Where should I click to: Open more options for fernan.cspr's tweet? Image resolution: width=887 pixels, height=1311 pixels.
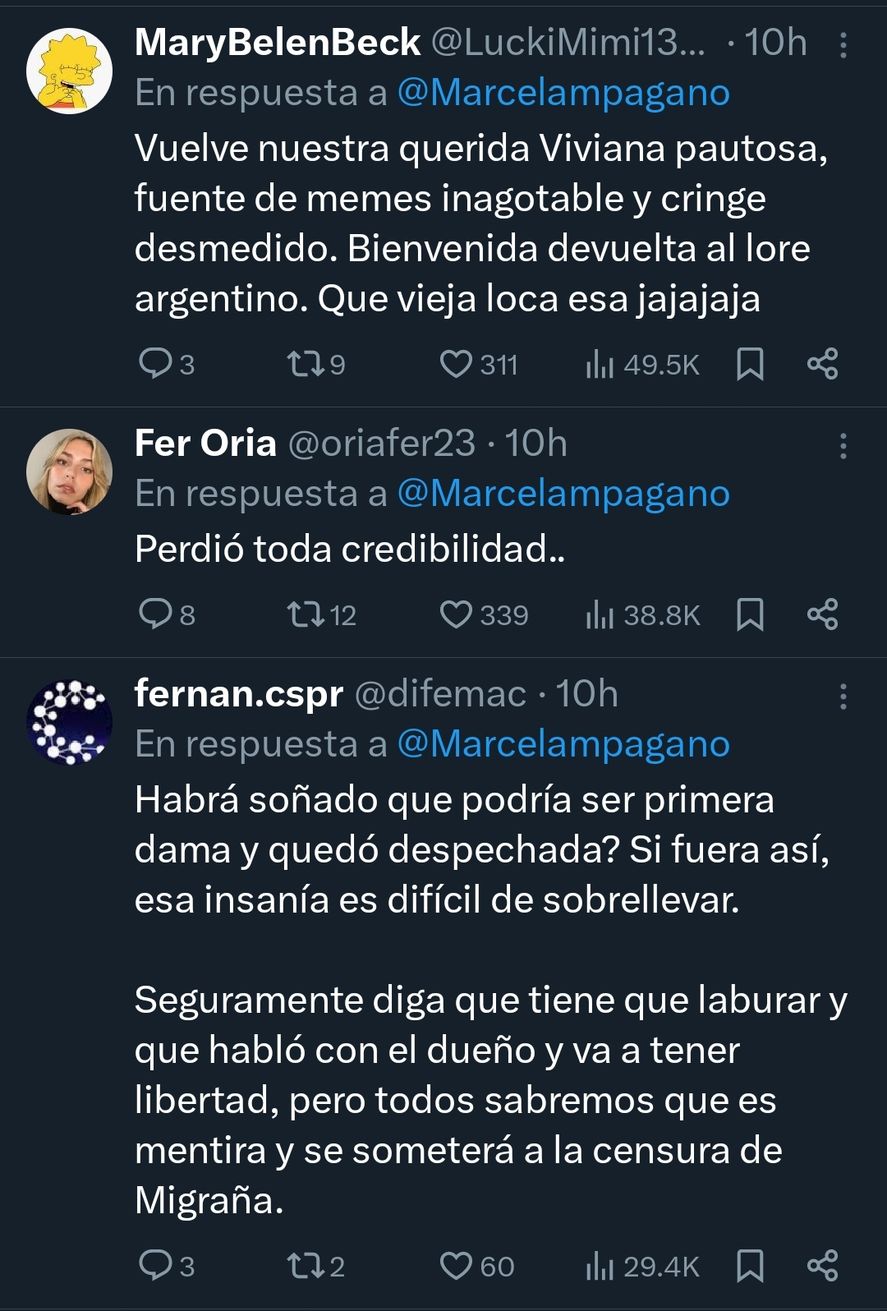click(842, 696)
